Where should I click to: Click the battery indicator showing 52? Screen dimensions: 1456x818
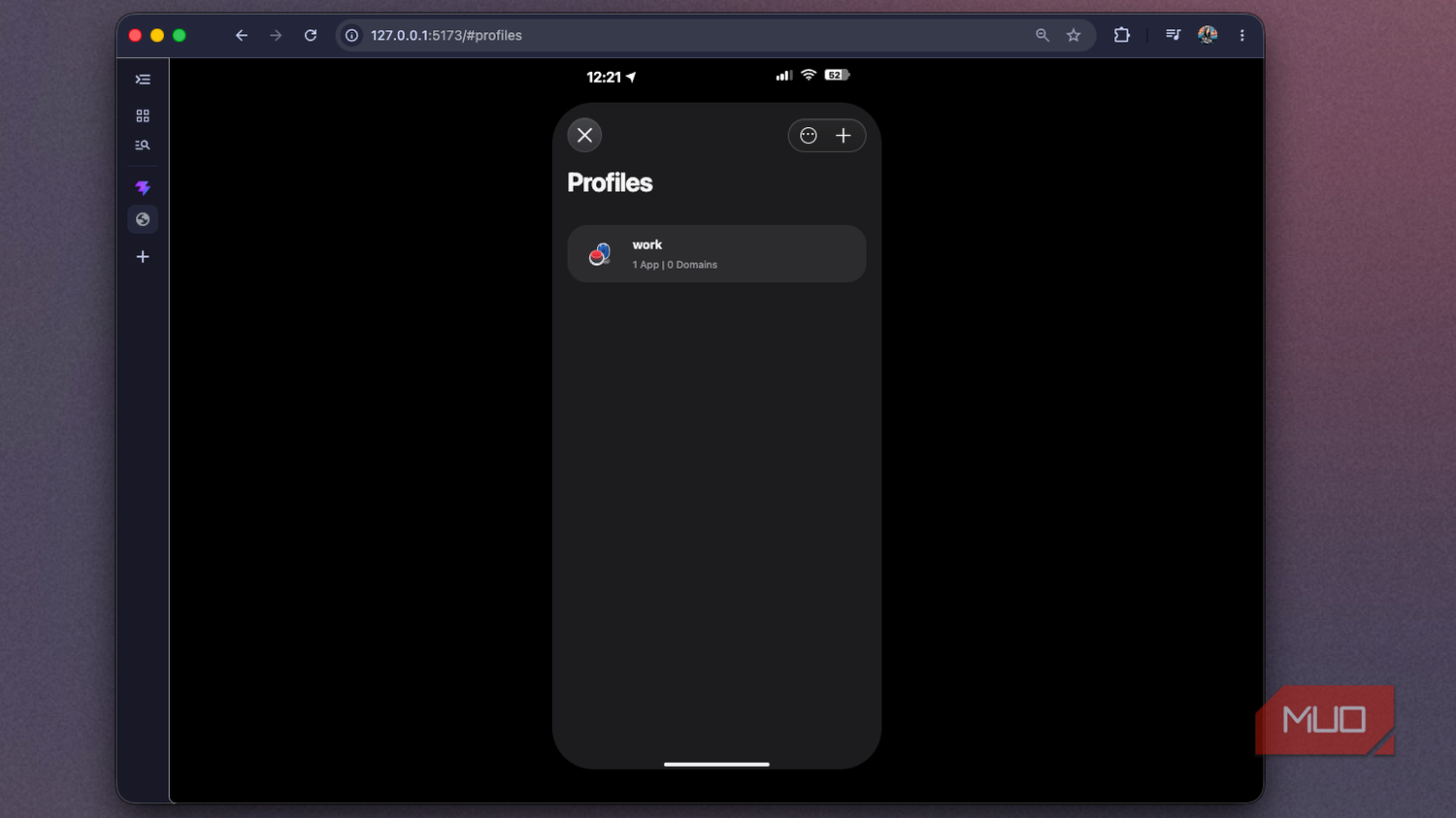[x=837, y=75]
